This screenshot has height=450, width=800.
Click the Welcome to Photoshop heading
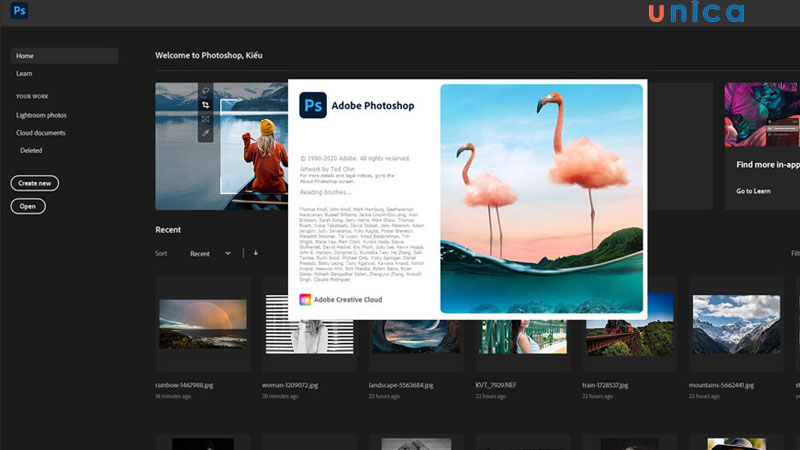pyautogui.click(x=209, y=55)
